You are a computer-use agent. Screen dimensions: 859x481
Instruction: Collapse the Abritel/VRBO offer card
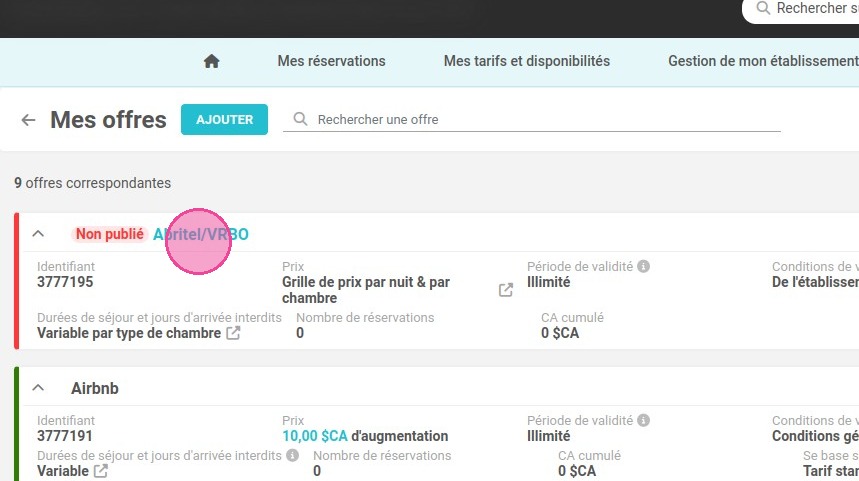pos(38,234)
